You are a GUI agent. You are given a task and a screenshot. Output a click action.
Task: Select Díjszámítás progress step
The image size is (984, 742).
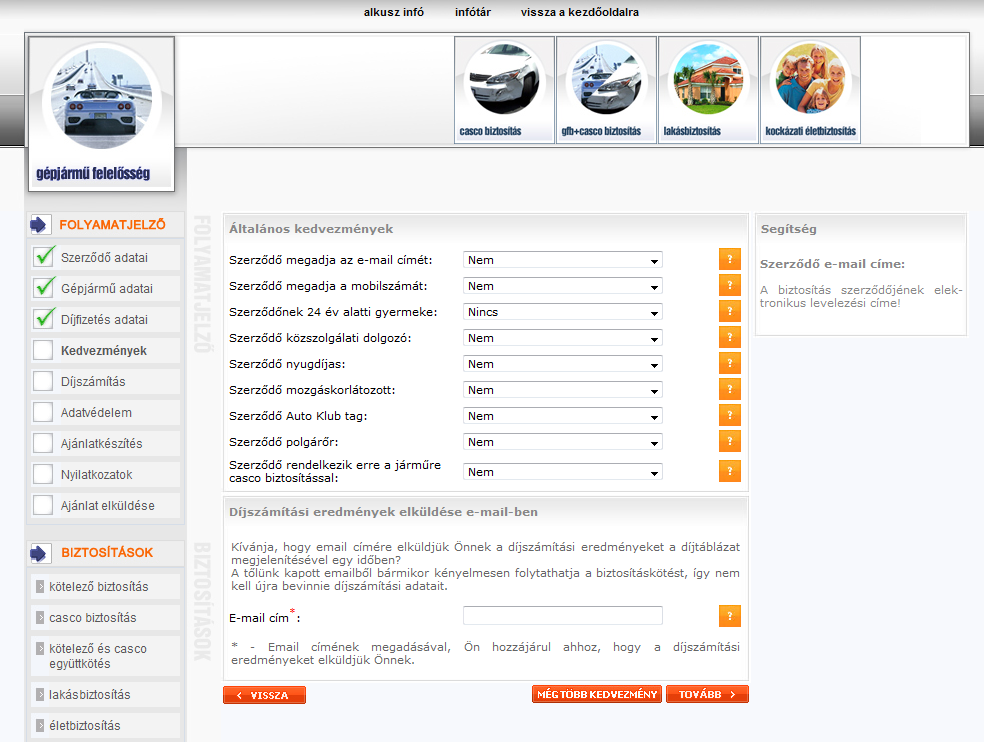point(93,382)
